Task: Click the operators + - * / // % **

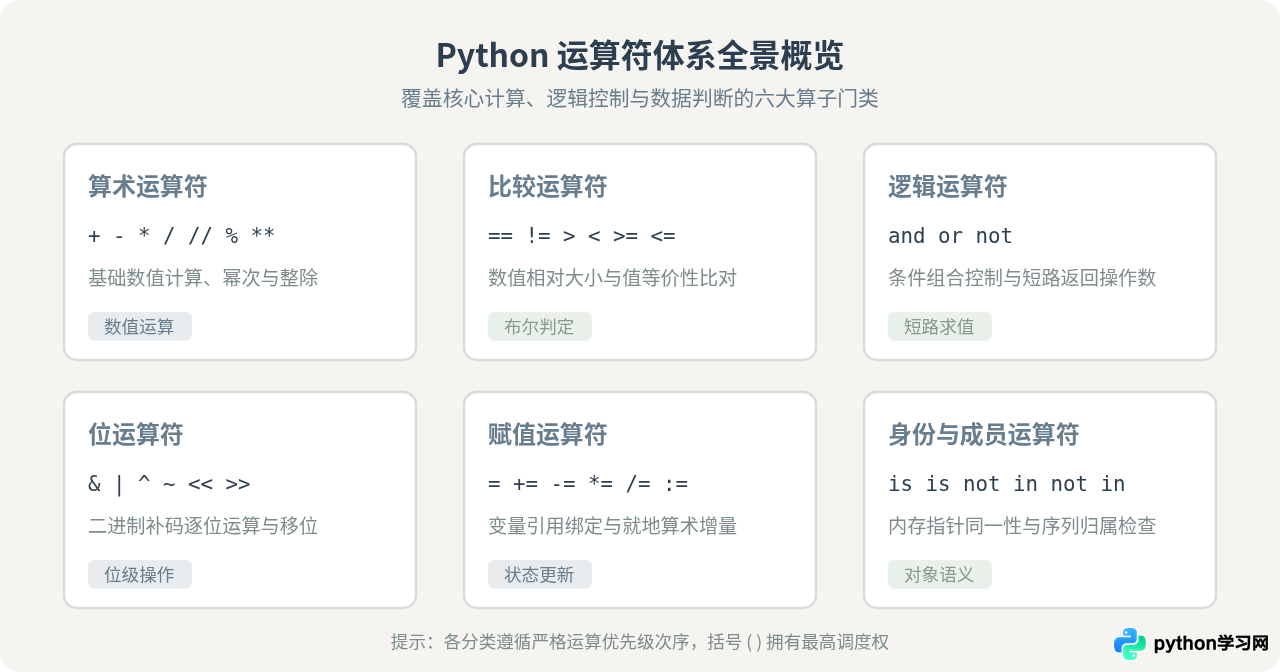Action: pyautogui.click(x=182, y=236)
